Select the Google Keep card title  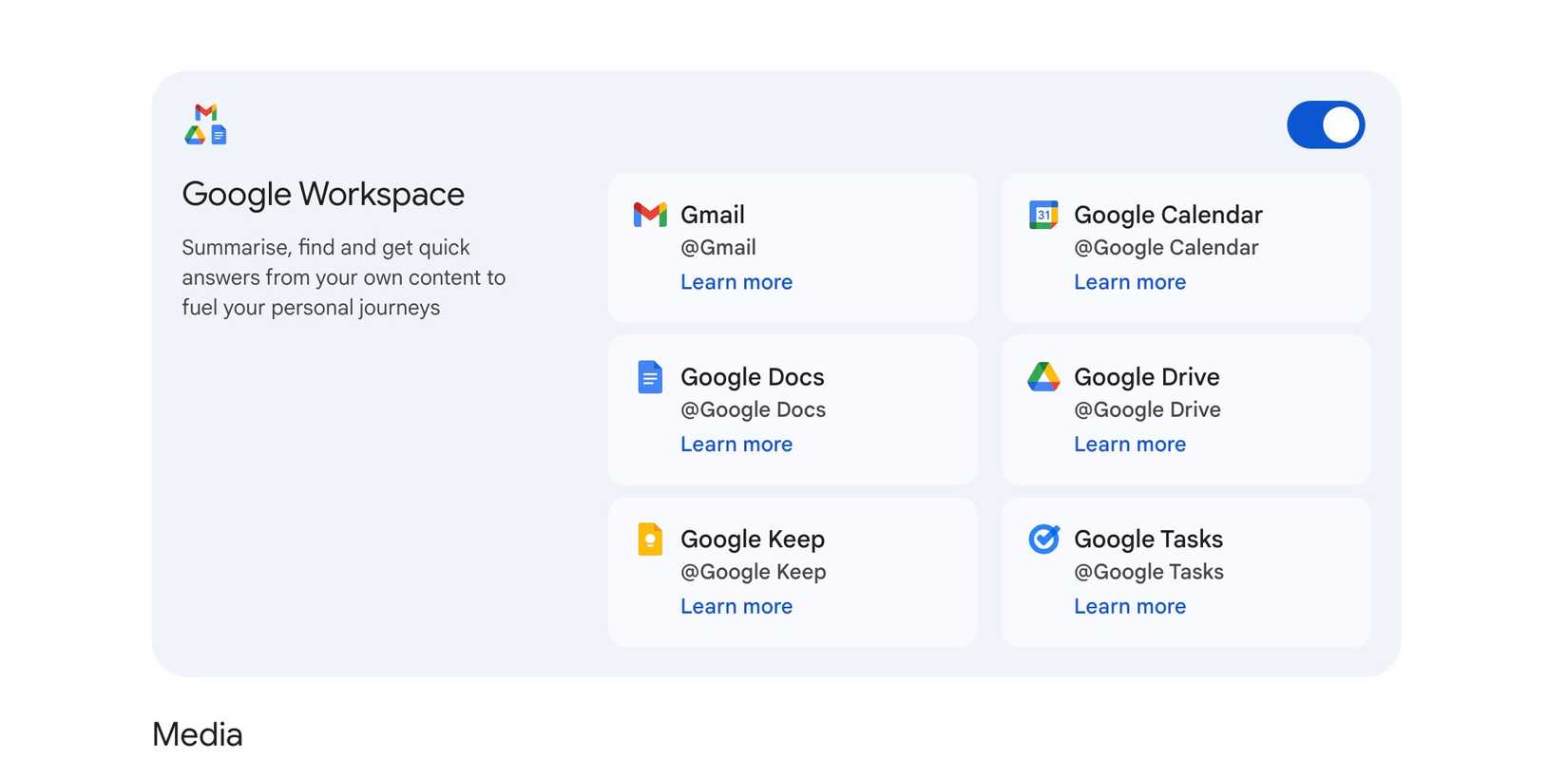[753, 540]
